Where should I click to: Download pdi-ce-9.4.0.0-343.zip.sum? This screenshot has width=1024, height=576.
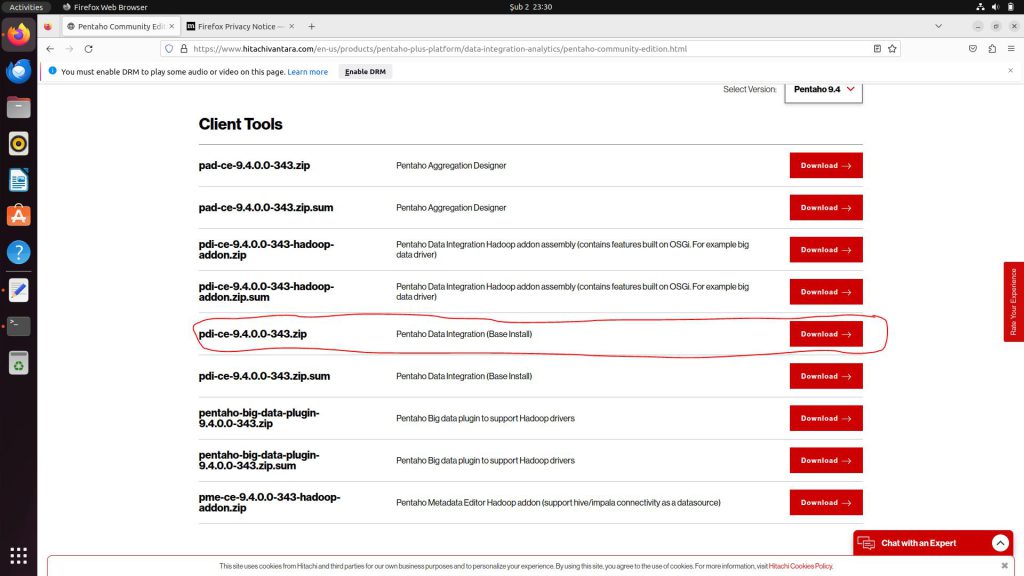[x=825, y=376]
